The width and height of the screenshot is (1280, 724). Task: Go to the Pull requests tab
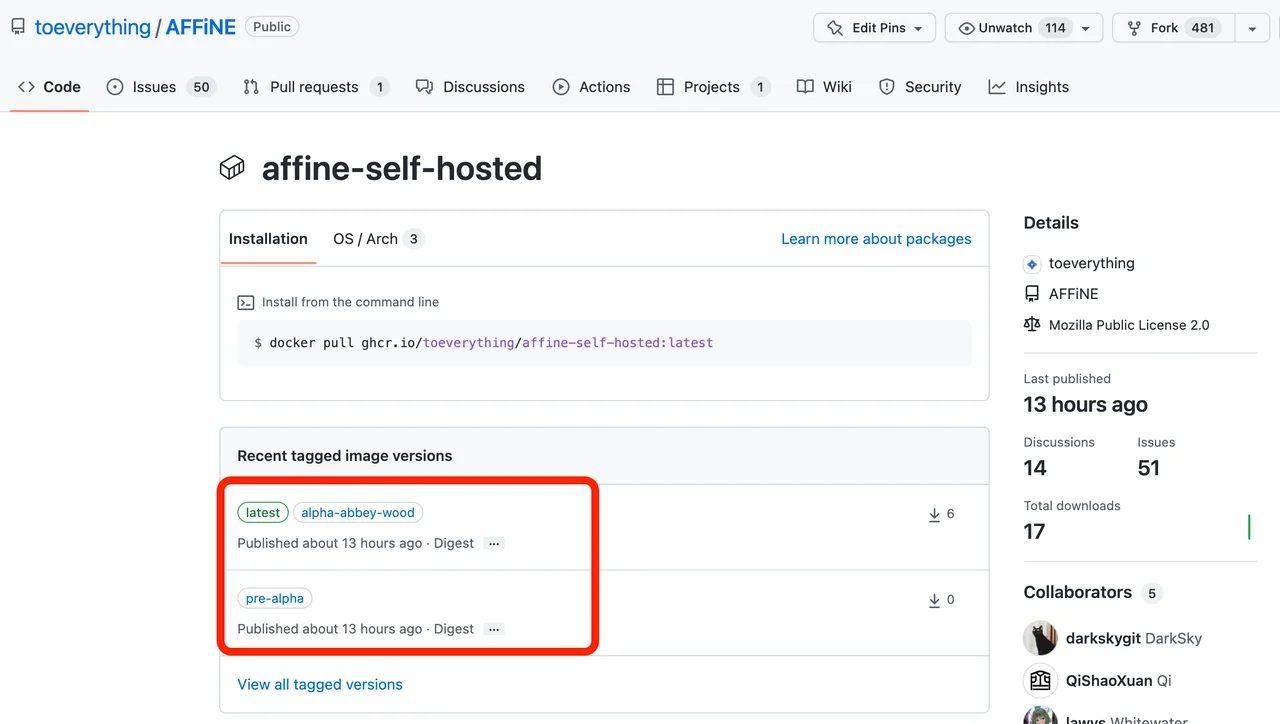tap(316, 87)
